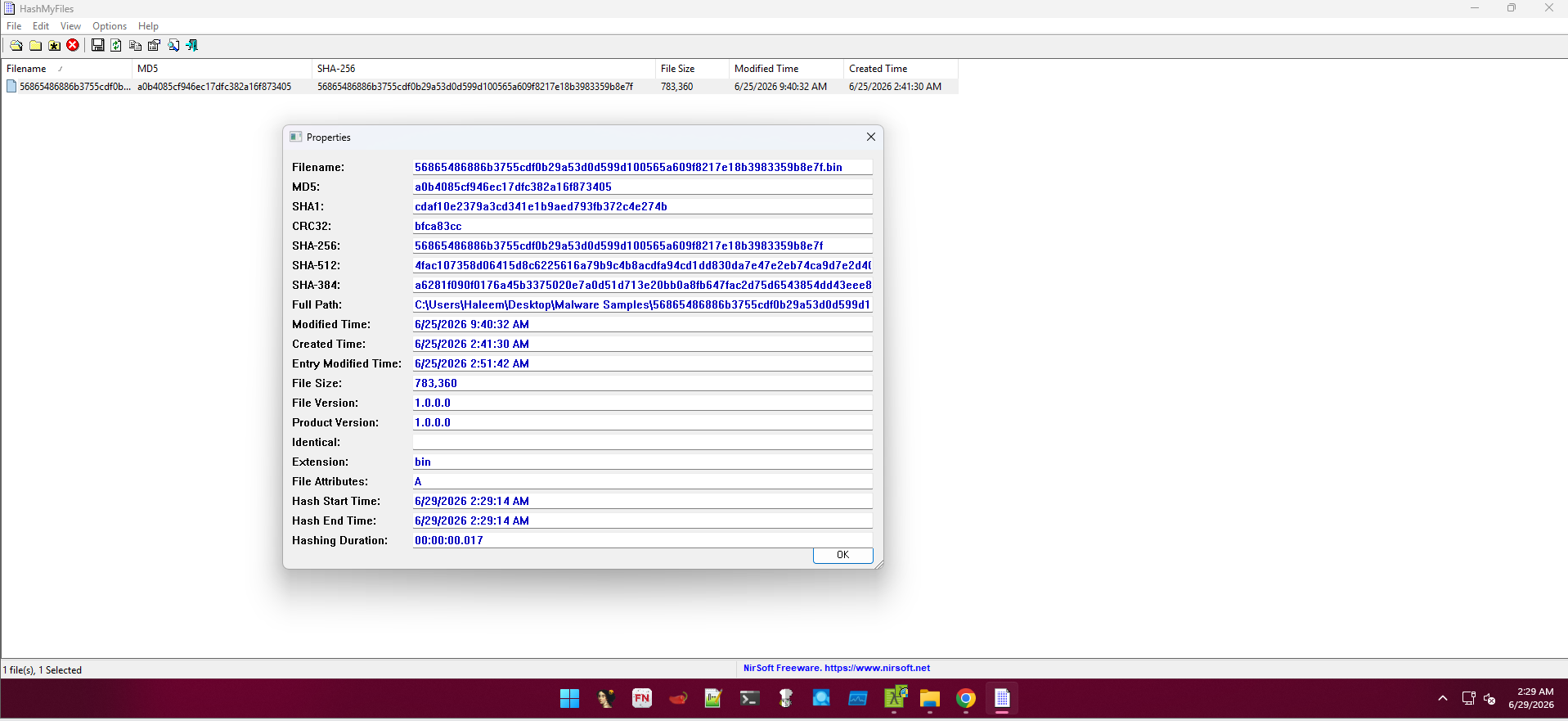Viewport: 1568px width, 721px height.
Task: Click the Save (floppy disk) toolbar icon
Action: (97, 45)
